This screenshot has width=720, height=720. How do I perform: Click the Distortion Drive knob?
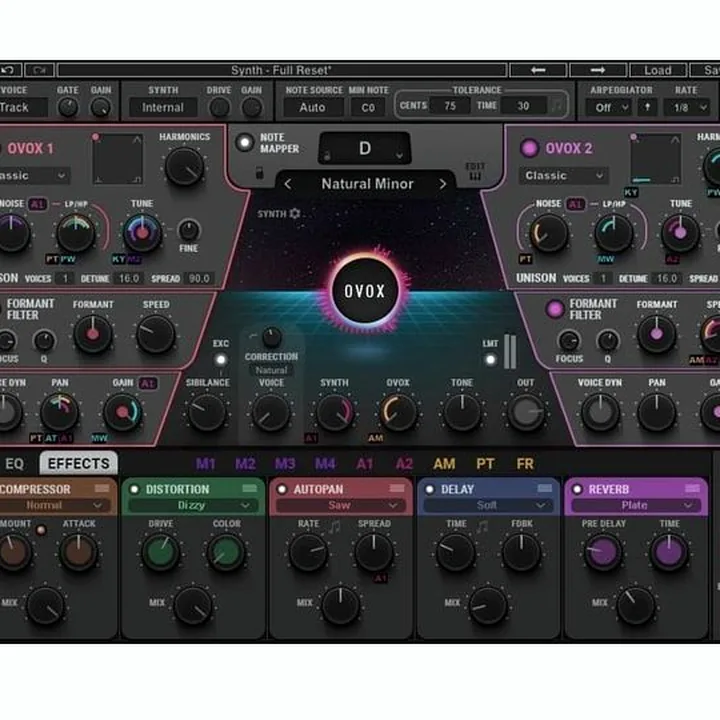[x=160, y=551]
